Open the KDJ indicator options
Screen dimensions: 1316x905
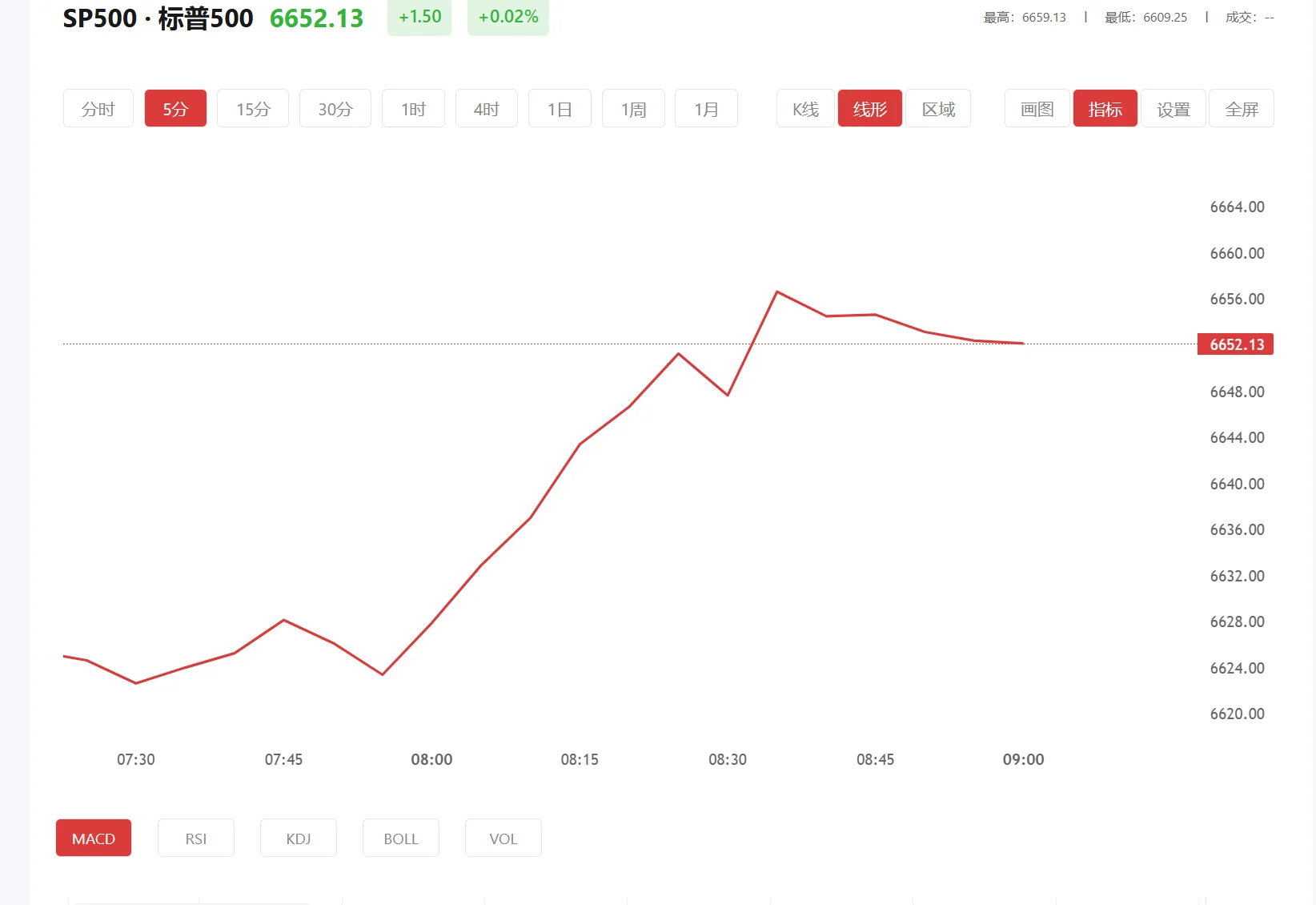click(298, 838)
